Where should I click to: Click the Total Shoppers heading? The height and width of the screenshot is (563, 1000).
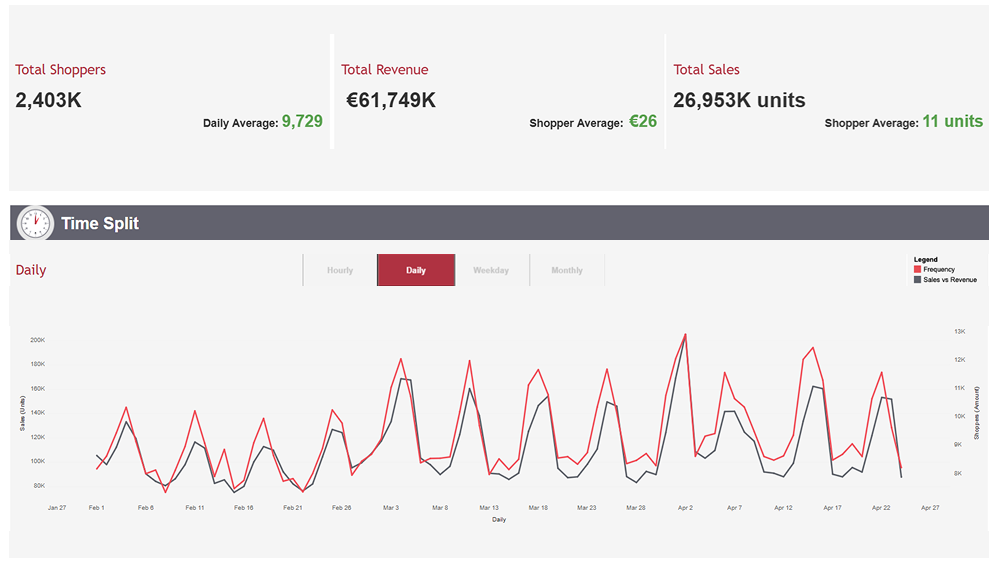click(61, 69)
